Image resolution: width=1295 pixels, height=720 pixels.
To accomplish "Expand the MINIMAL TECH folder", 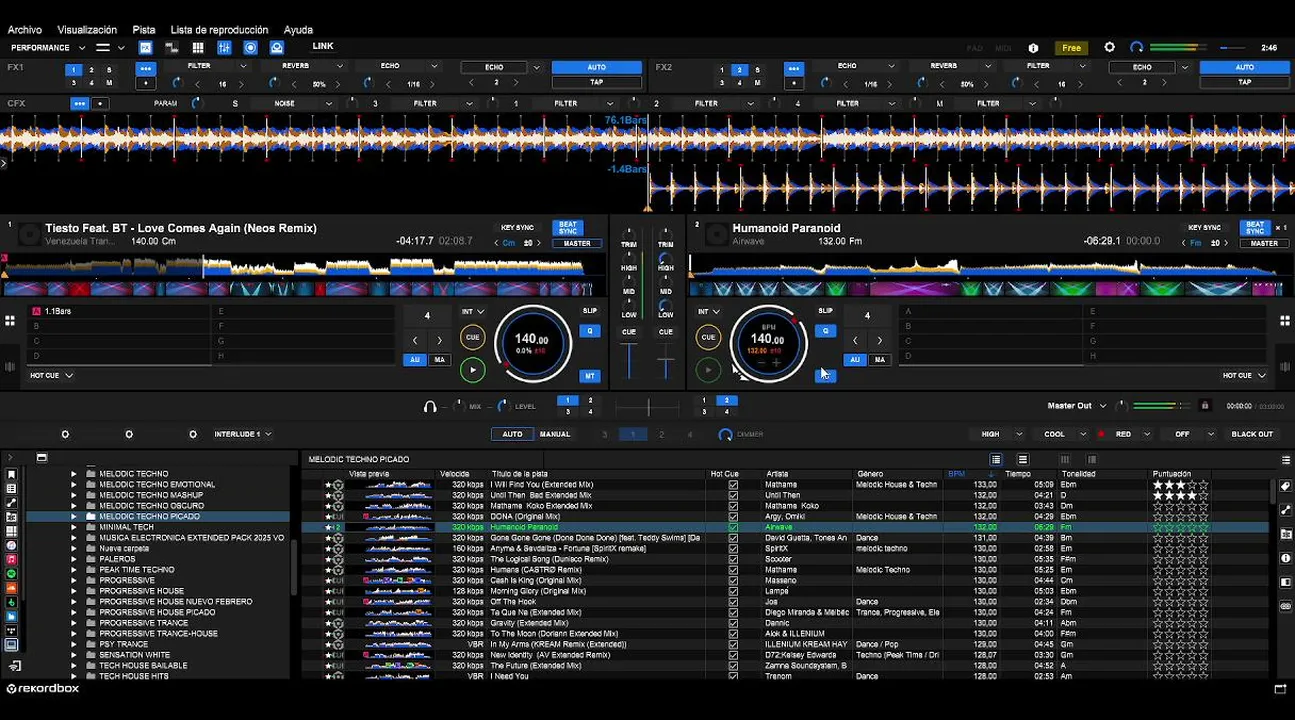I will point(73,527).
